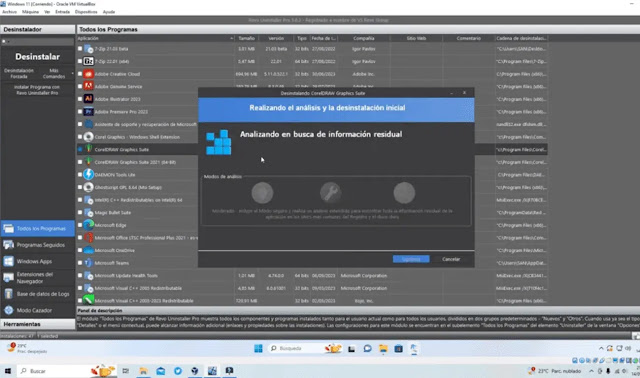
Task: Click the 7-Zip 21.03 beta program icon
Action: (x=89, y=49)
